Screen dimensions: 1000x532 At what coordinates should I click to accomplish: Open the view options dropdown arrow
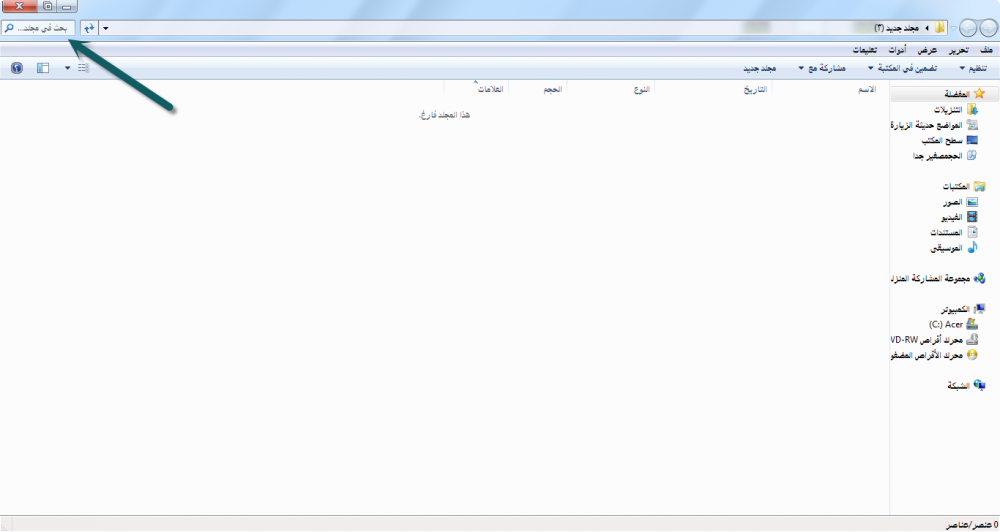[x=68, y=68]
